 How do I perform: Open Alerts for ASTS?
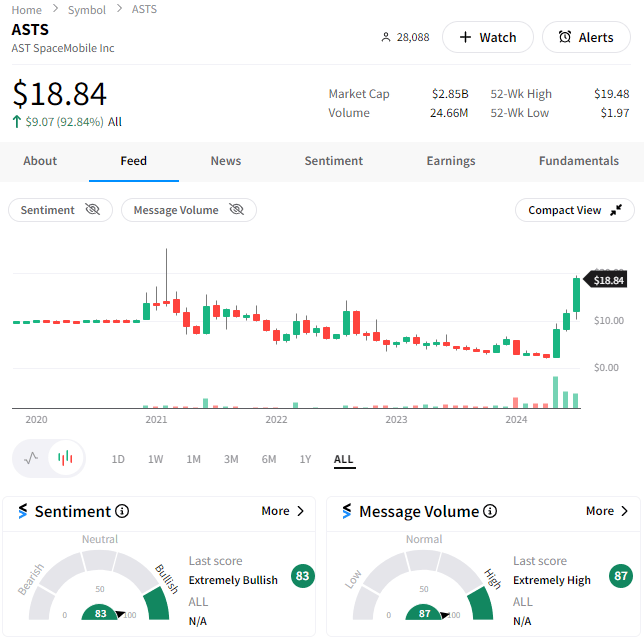tap(586, 37)
